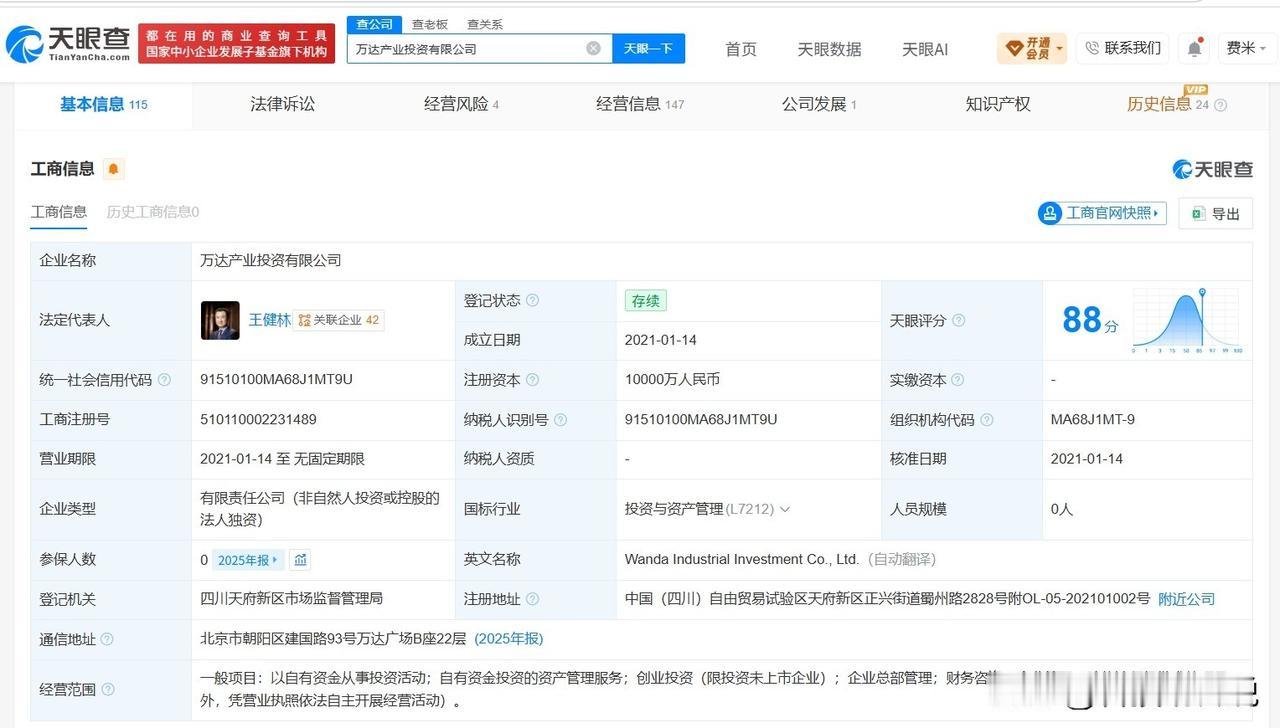The height and width of the screenshot is (728, 1280).
Task: Click the help icon next to 纳税人识别号
Action: (x=561, y=420)
